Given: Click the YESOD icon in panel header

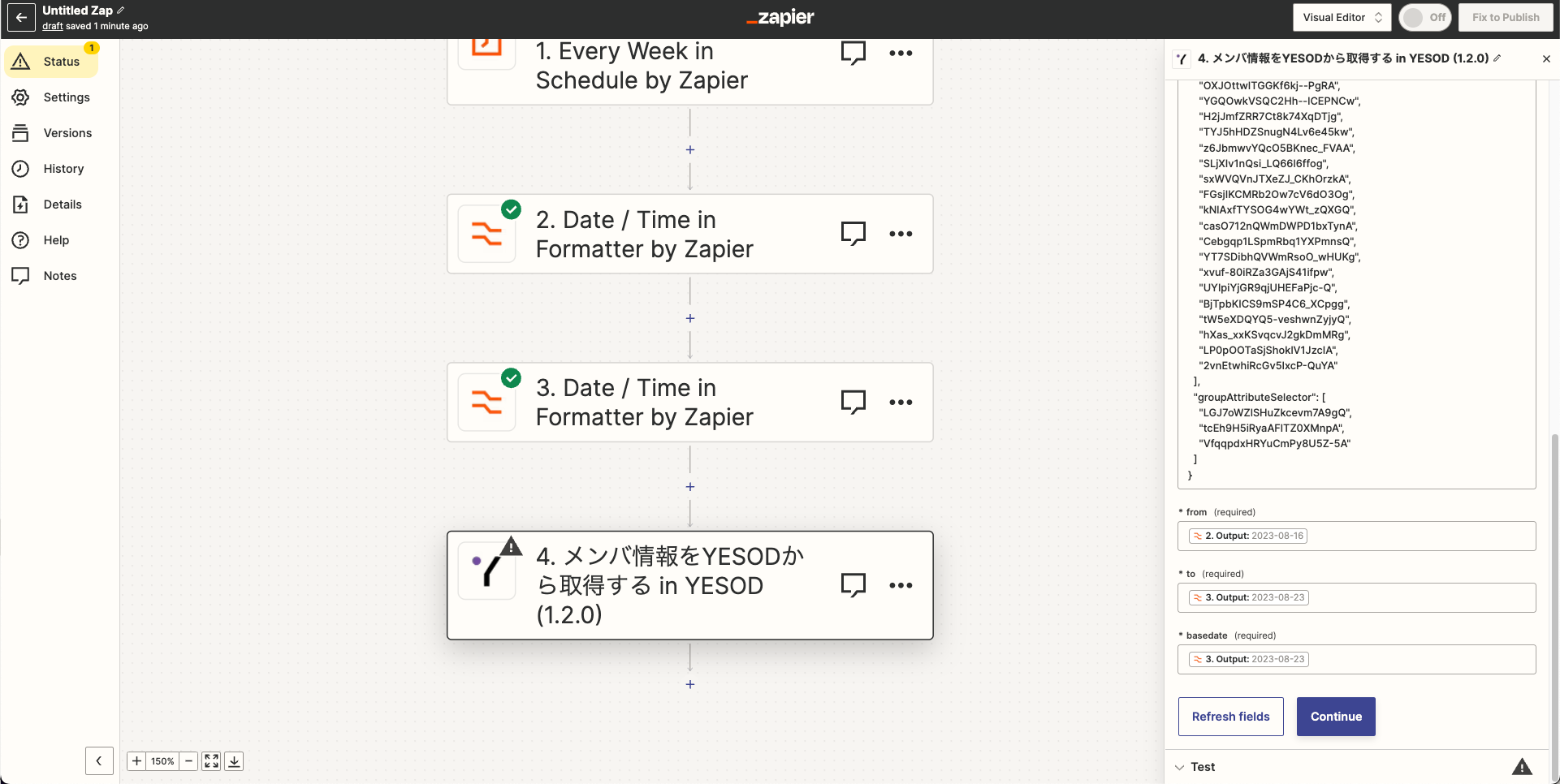Looking at the screenshot, I should pos(1182,58).
